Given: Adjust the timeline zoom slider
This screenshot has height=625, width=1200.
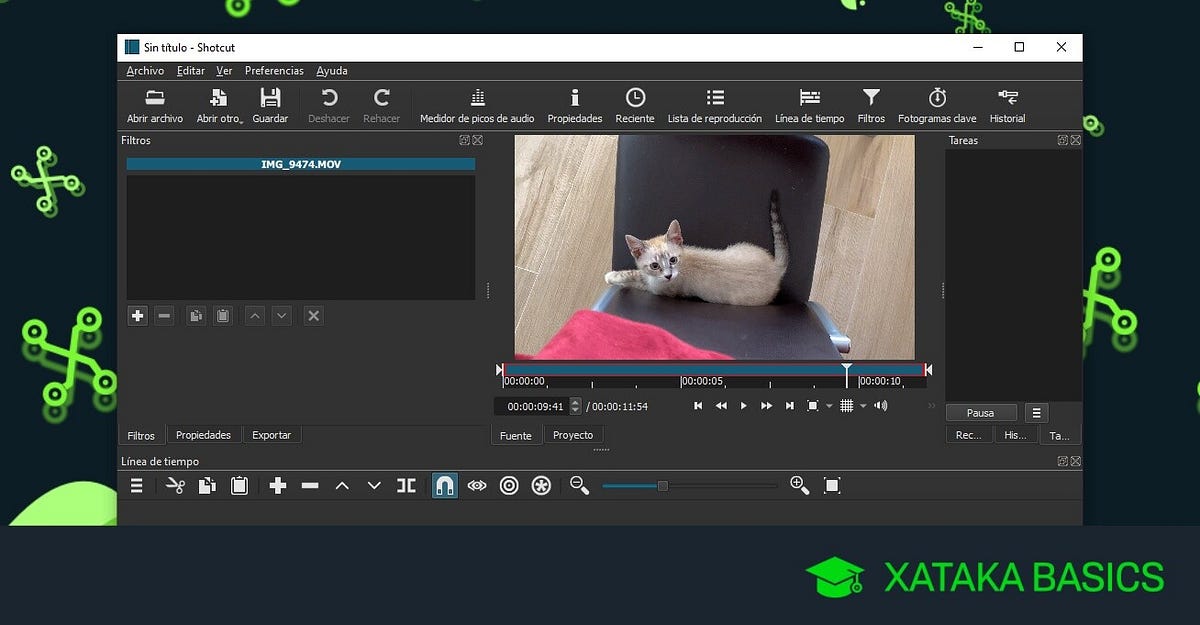Looking at the screenshot, I should point(663,486).
